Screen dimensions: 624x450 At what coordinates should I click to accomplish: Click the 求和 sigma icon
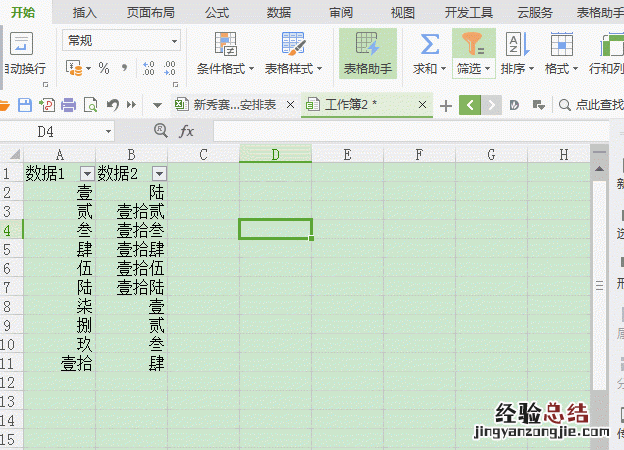[429, 45]
